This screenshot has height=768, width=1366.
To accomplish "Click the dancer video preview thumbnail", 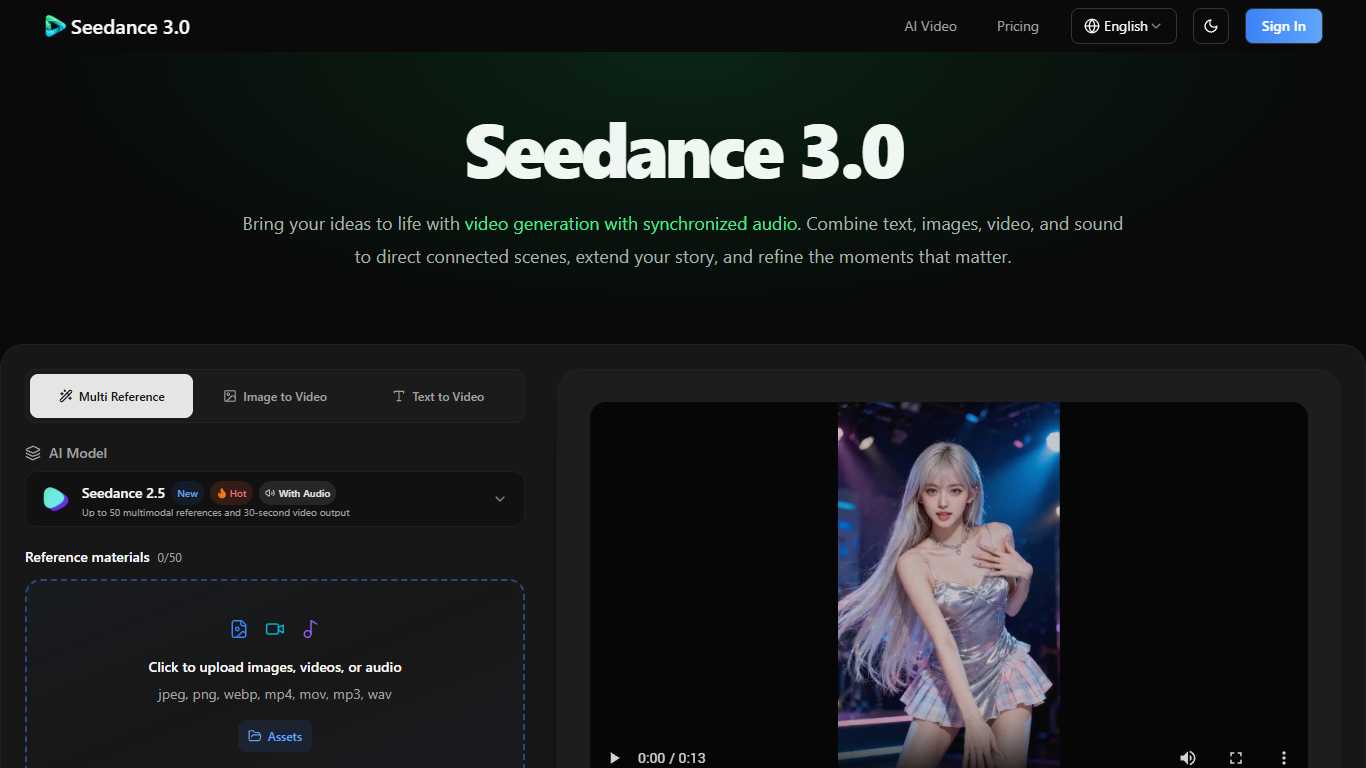I will (948, 585).
